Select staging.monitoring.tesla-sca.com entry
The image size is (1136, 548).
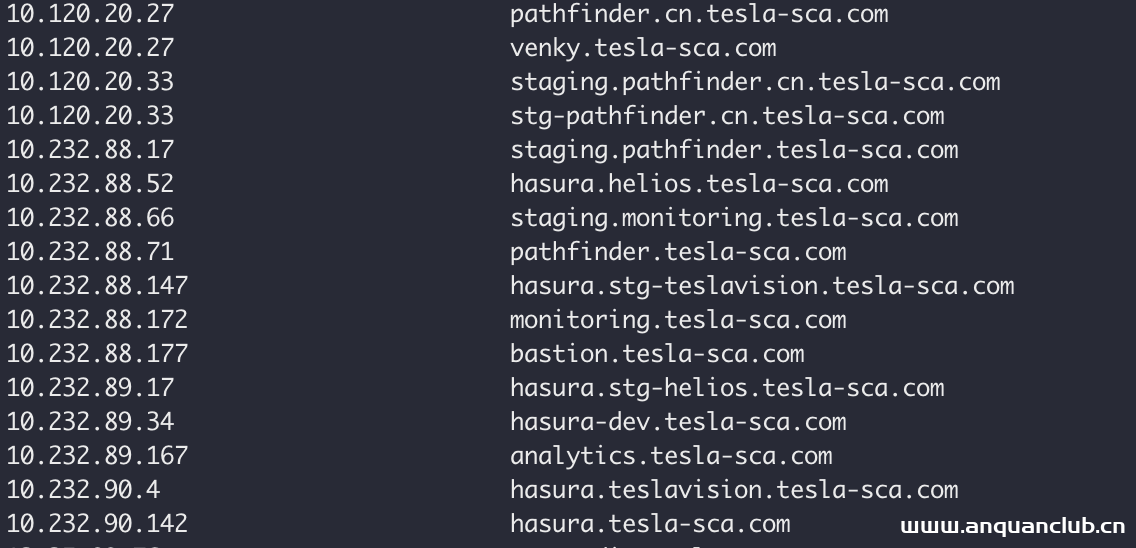(733, 218)
